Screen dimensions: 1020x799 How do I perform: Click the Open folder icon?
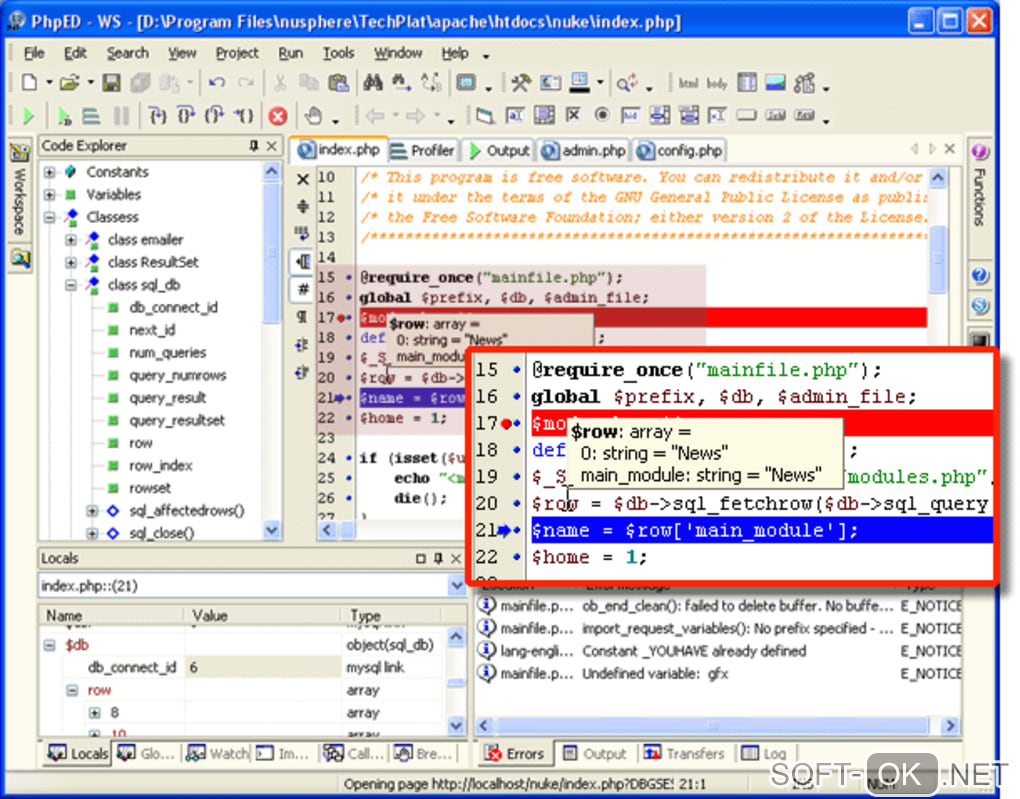(x=69, y=83)
